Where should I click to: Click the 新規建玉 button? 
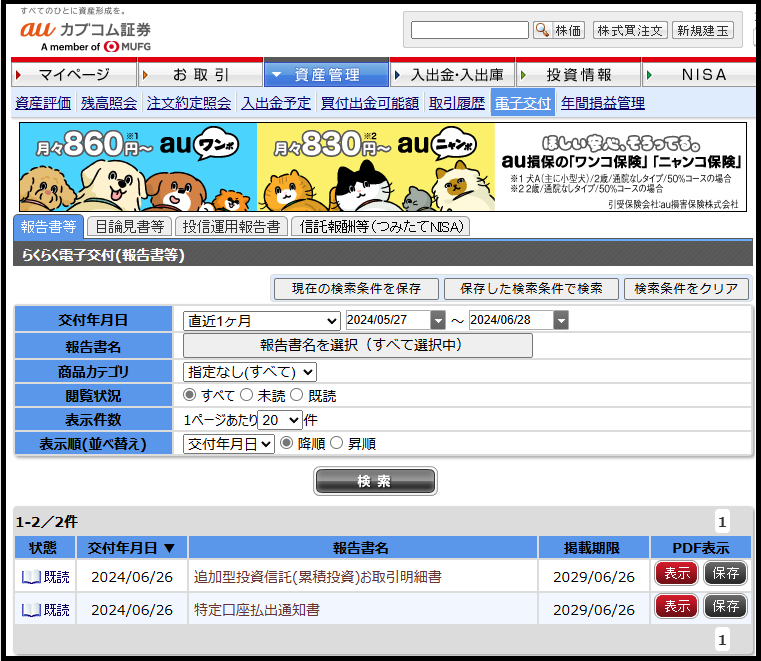click(x=703, y=31)
